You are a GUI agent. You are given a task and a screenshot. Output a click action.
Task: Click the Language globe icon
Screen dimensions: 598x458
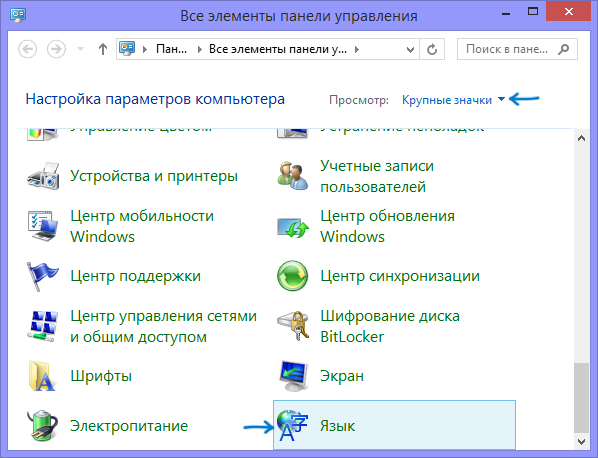tap(293, 426)
